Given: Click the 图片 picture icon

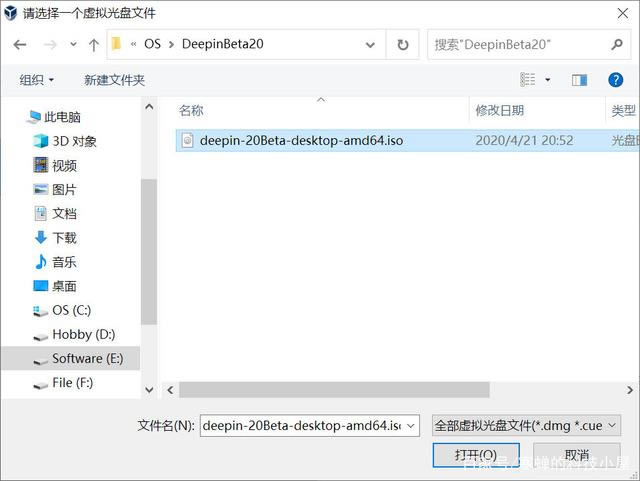Looking at the screenshot, I should 41,189.
